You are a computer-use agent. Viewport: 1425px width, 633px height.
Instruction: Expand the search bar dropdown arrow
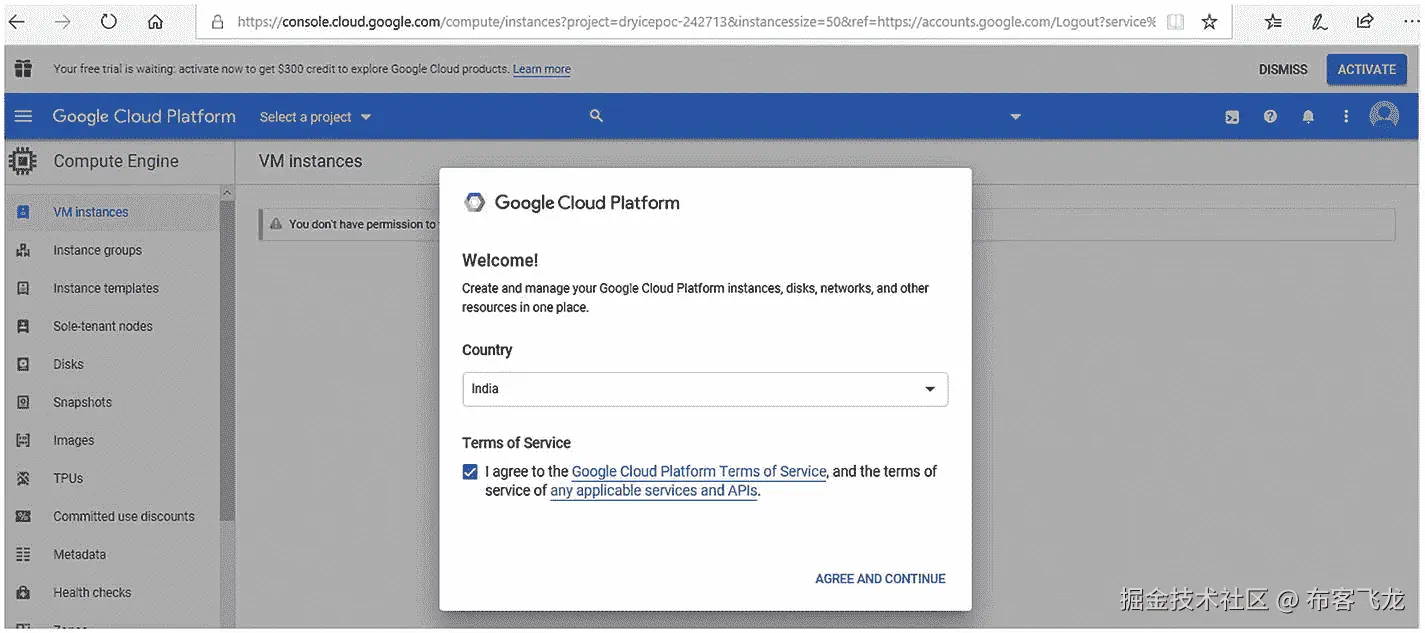point(1015,117)
